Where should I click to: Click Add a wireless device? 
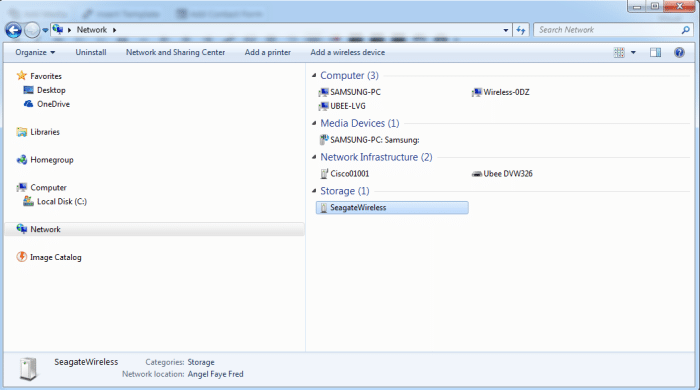(347, 52)
